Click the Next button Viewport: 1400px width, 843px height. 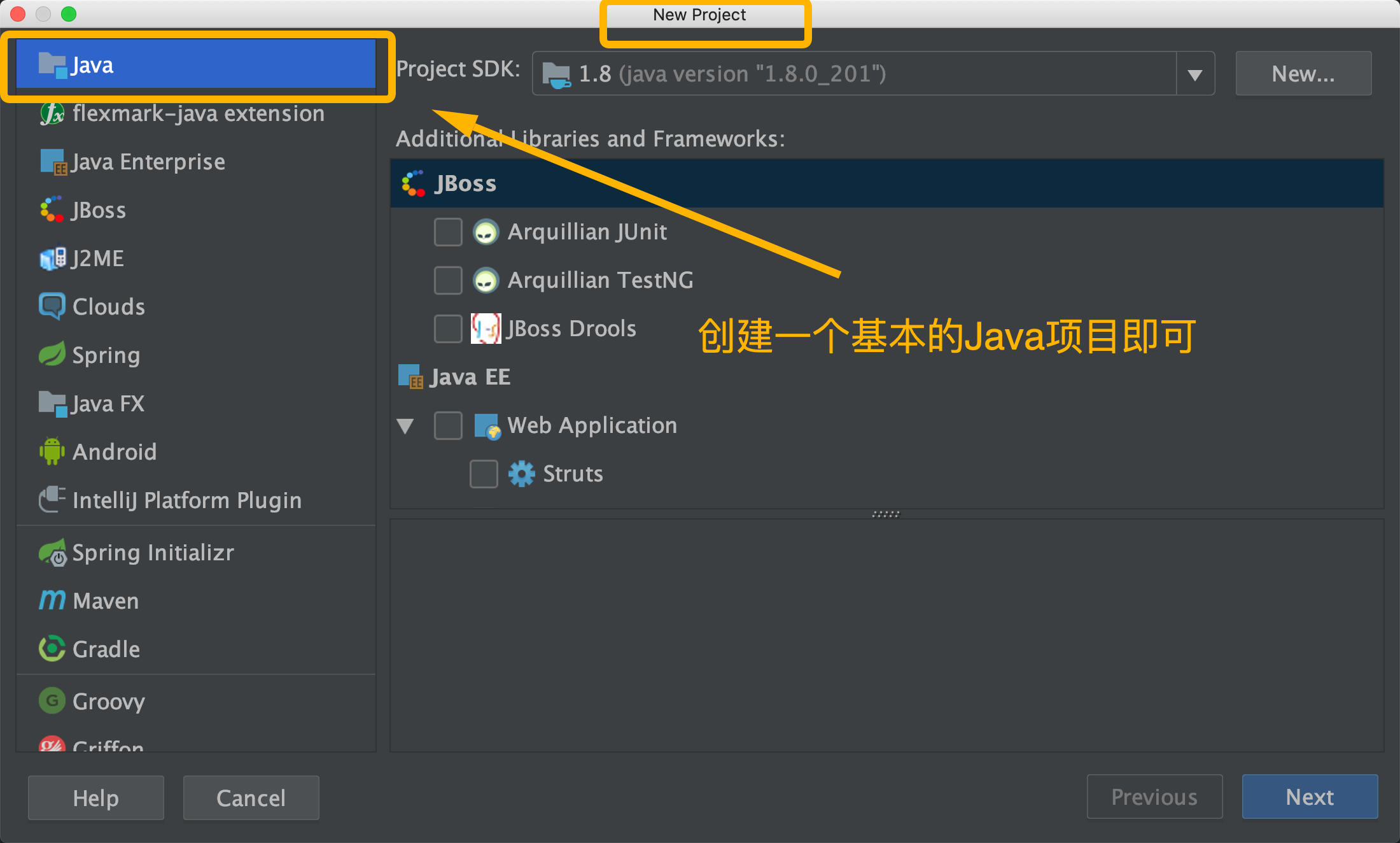[1309, 797]
